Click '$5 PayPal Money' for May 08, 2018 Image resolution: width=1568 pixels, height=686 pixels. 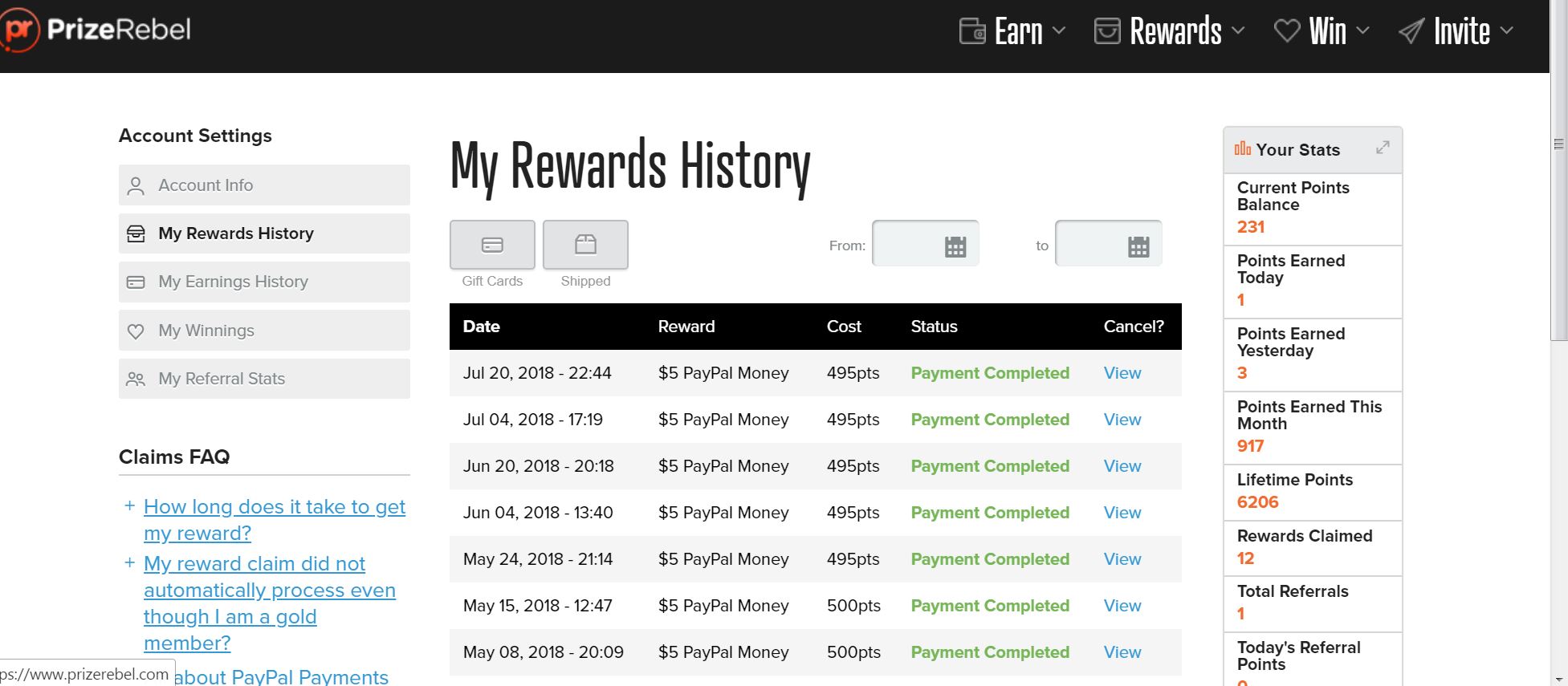(x=723, y=652)
